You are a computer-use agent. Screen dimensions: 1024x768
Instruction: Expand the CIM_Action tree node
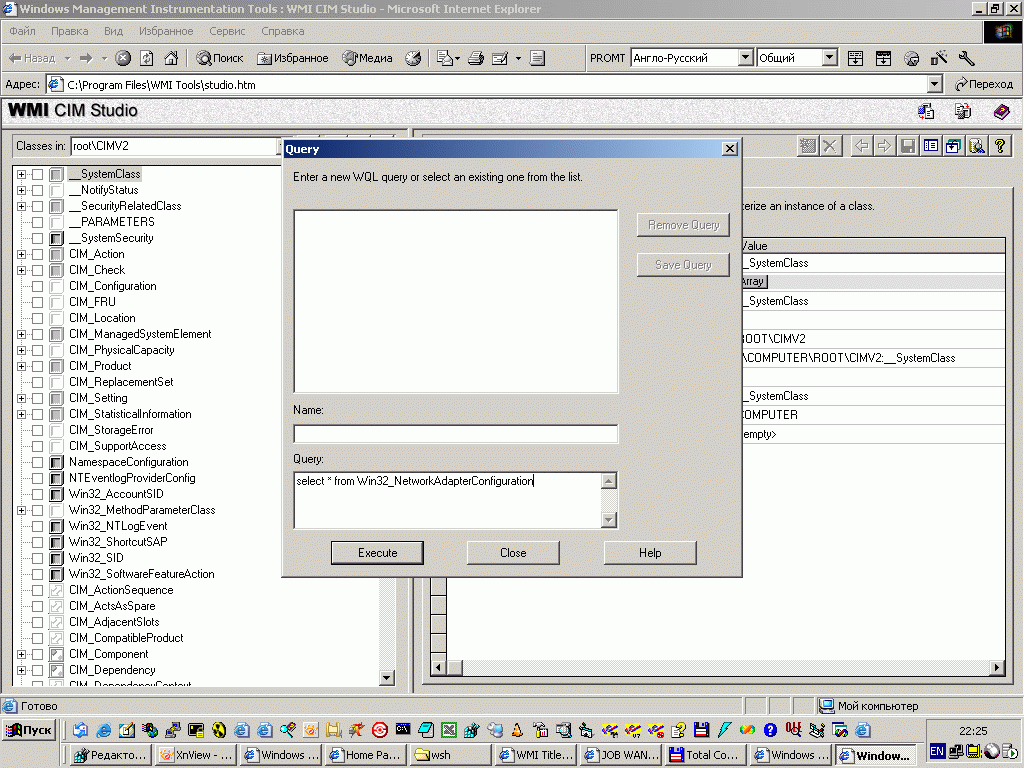click(x=22, y=255)
